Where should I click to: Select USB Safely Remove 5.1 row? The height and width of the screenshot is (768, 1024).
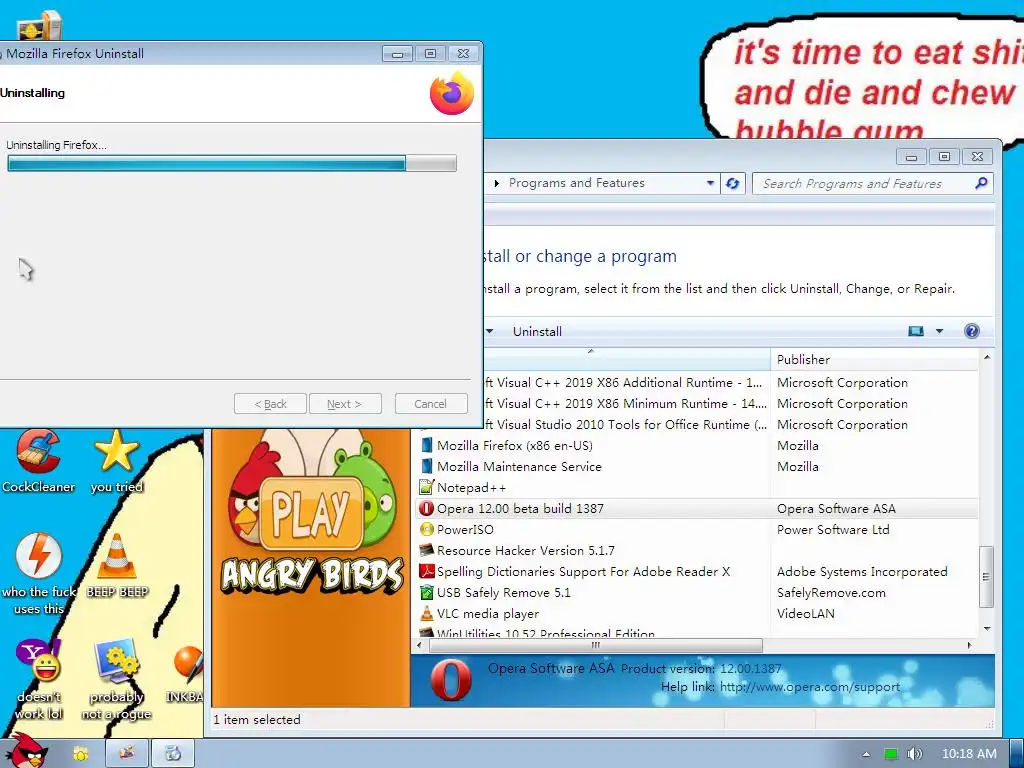(x=697, y=592)
